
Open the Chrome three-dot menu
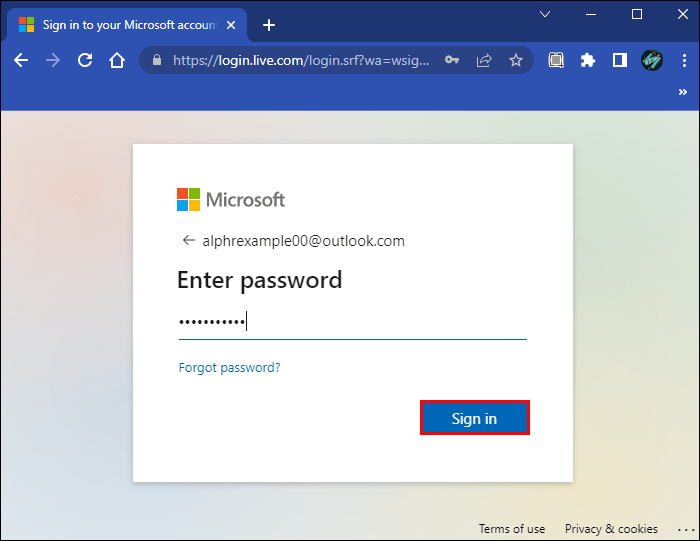(x=684, y=60)
